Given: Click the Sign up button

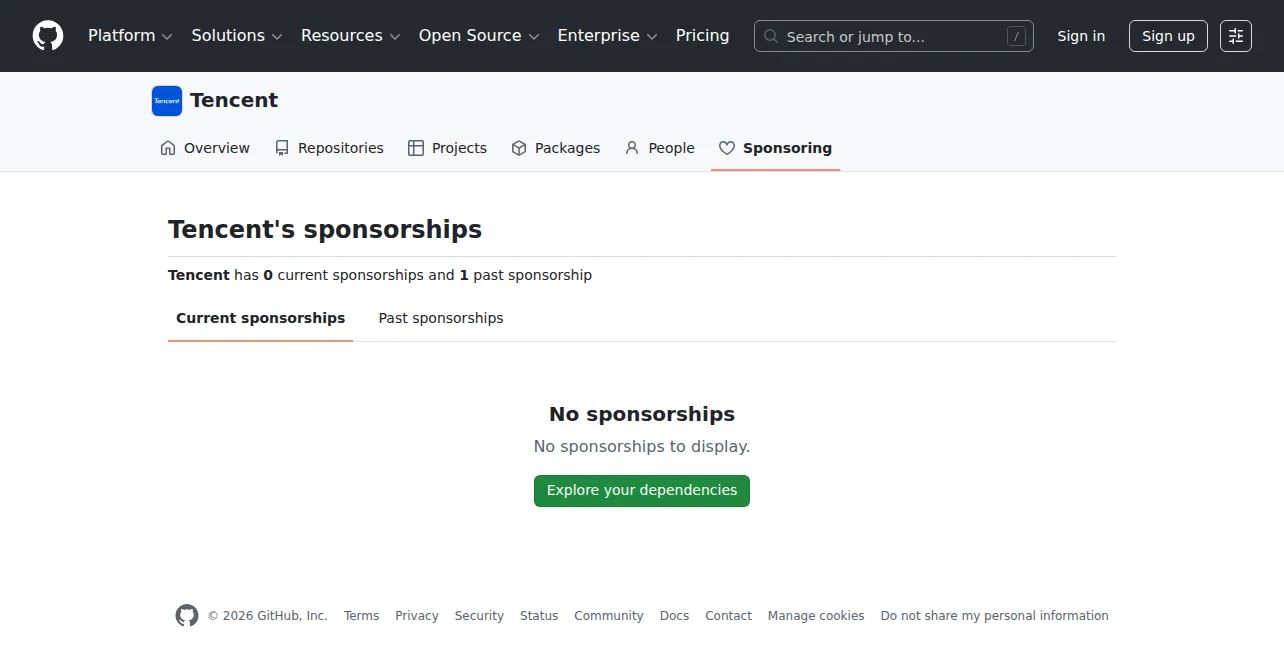Looking at the screenshot, I should click(x=1168, y=36).
